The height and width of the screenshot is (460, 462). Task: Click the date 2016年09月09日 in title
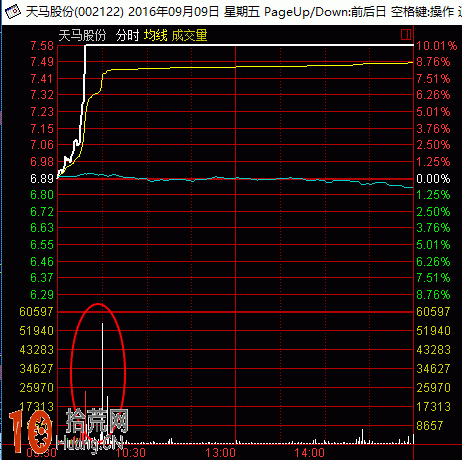pos(173,12)
